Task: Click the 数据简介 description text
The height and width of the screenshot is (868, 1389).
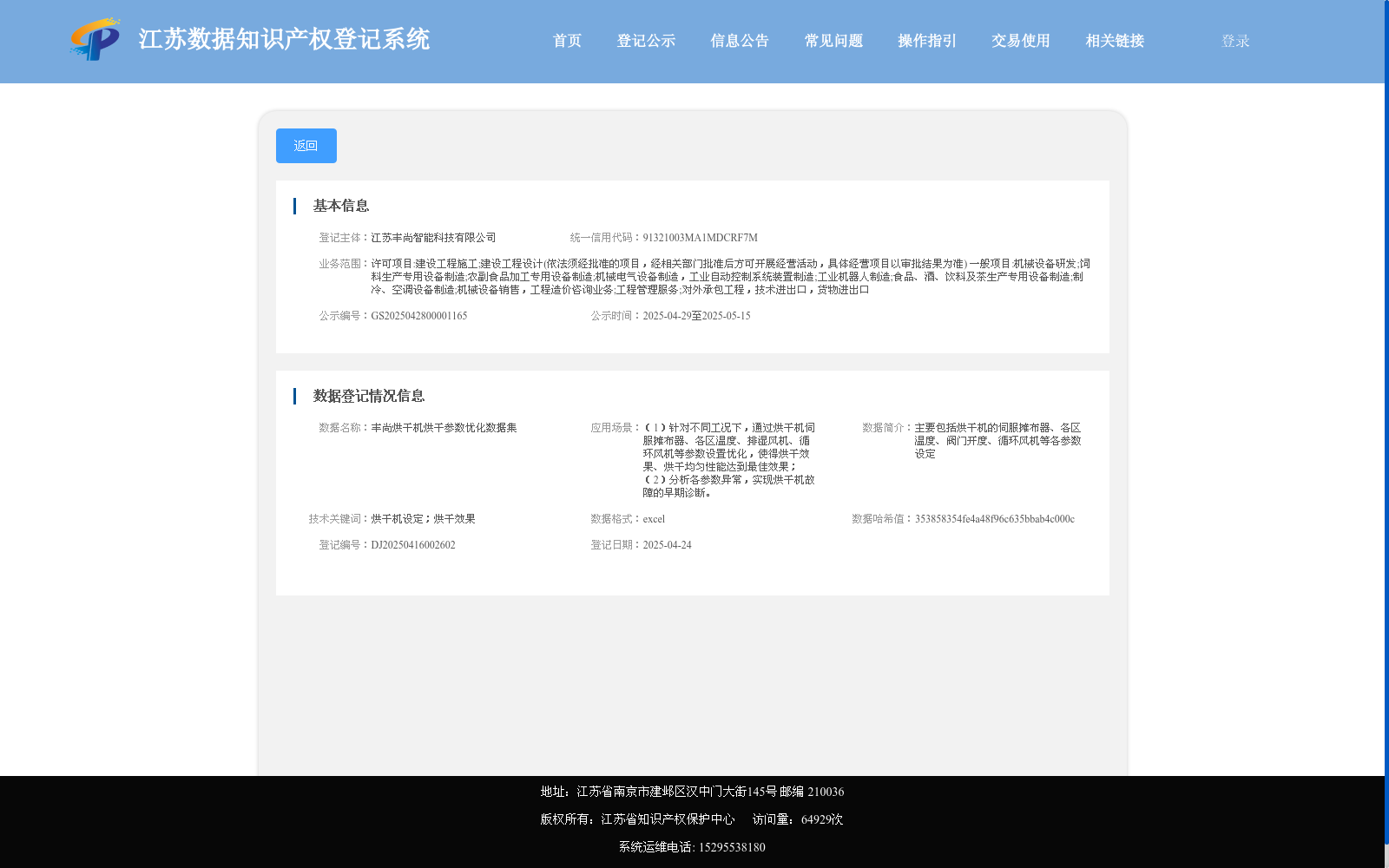Action: coord(997,441)
